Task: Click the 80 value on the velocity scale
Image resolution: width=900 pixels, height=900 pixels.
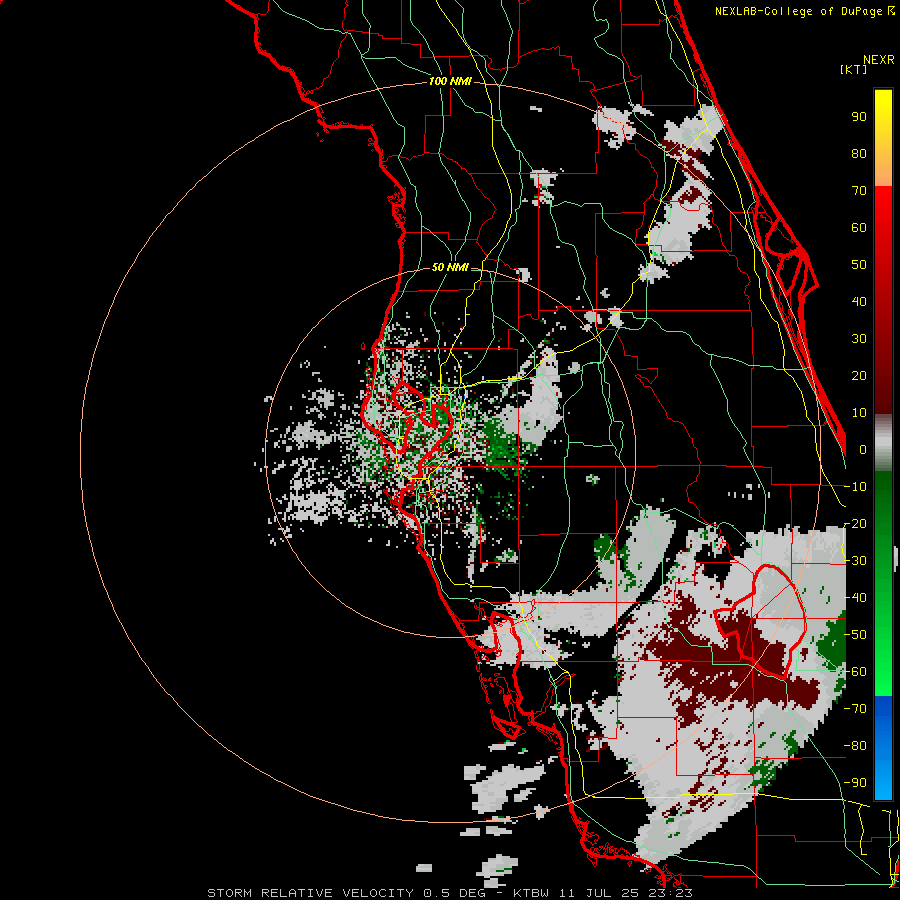Action: coord(859,153)
